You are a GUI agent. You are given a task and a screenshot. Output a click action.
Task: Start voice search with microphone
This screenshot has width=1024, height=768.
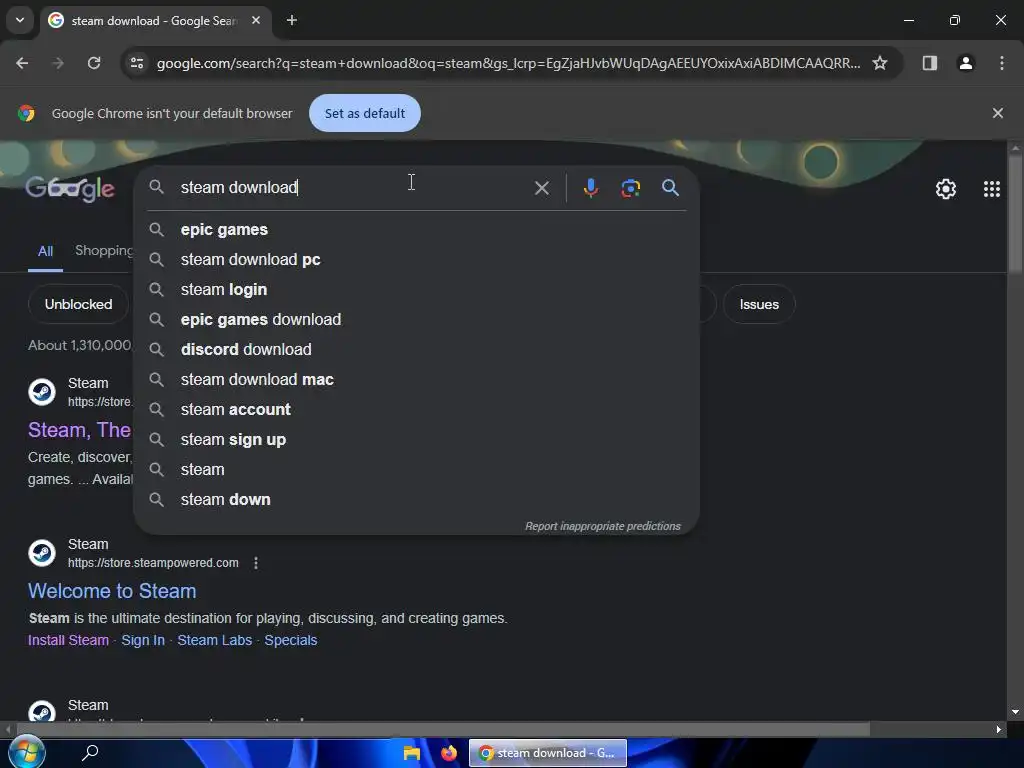590,188
